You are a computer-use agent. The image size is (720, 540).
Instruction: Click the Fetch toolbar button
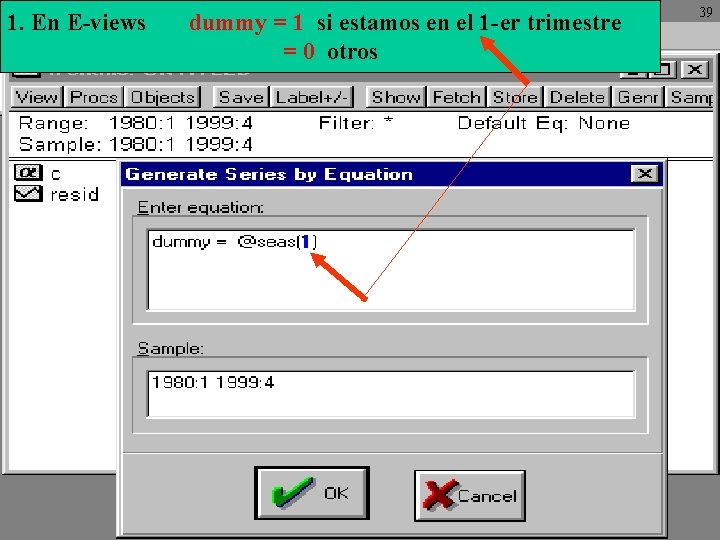click(456, 97)
